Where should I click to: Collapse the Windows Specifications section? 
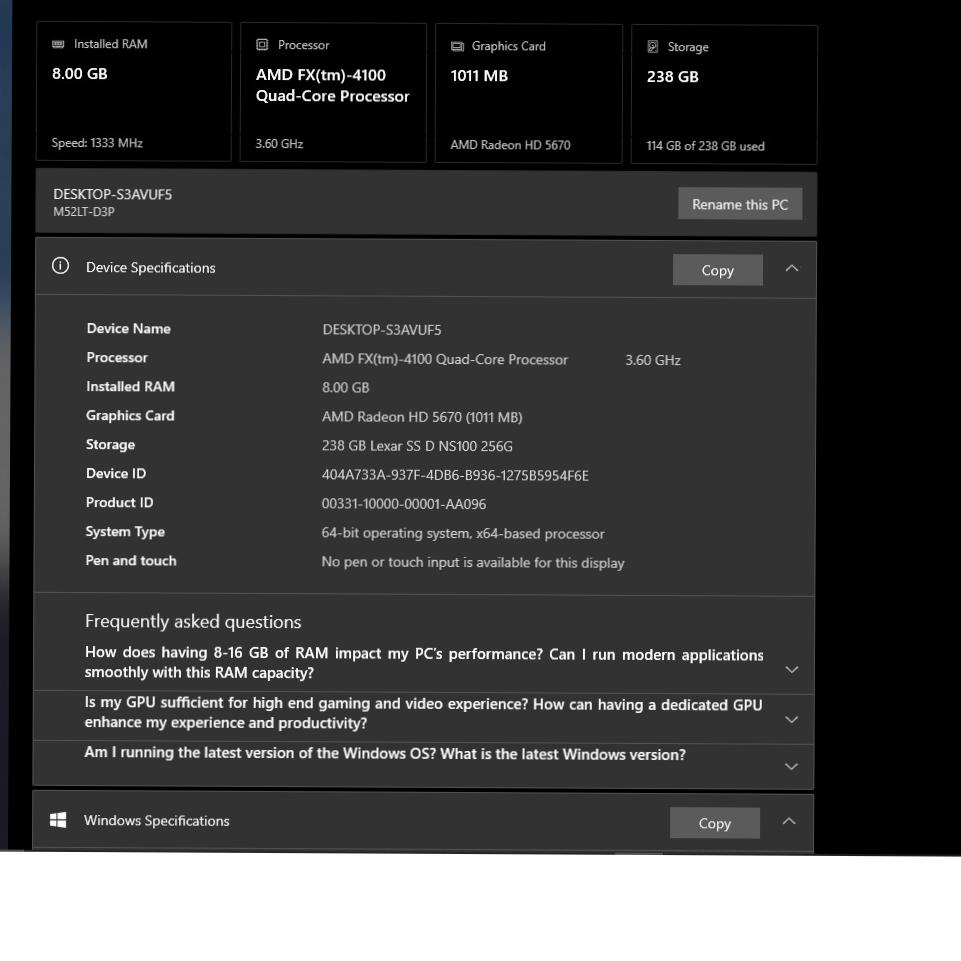(788, 821)
